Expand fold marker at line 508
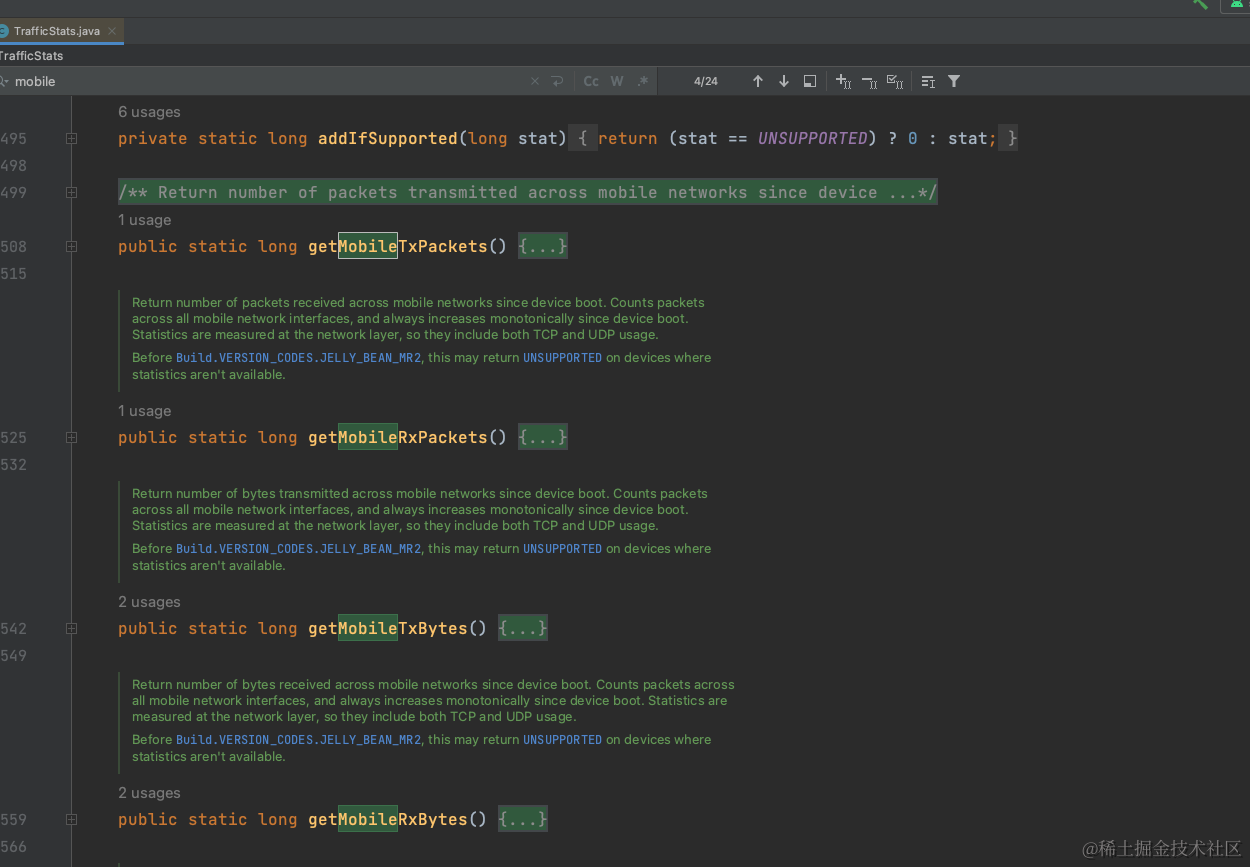This screenshot has width=1250, height=867. tap(71, 247)
